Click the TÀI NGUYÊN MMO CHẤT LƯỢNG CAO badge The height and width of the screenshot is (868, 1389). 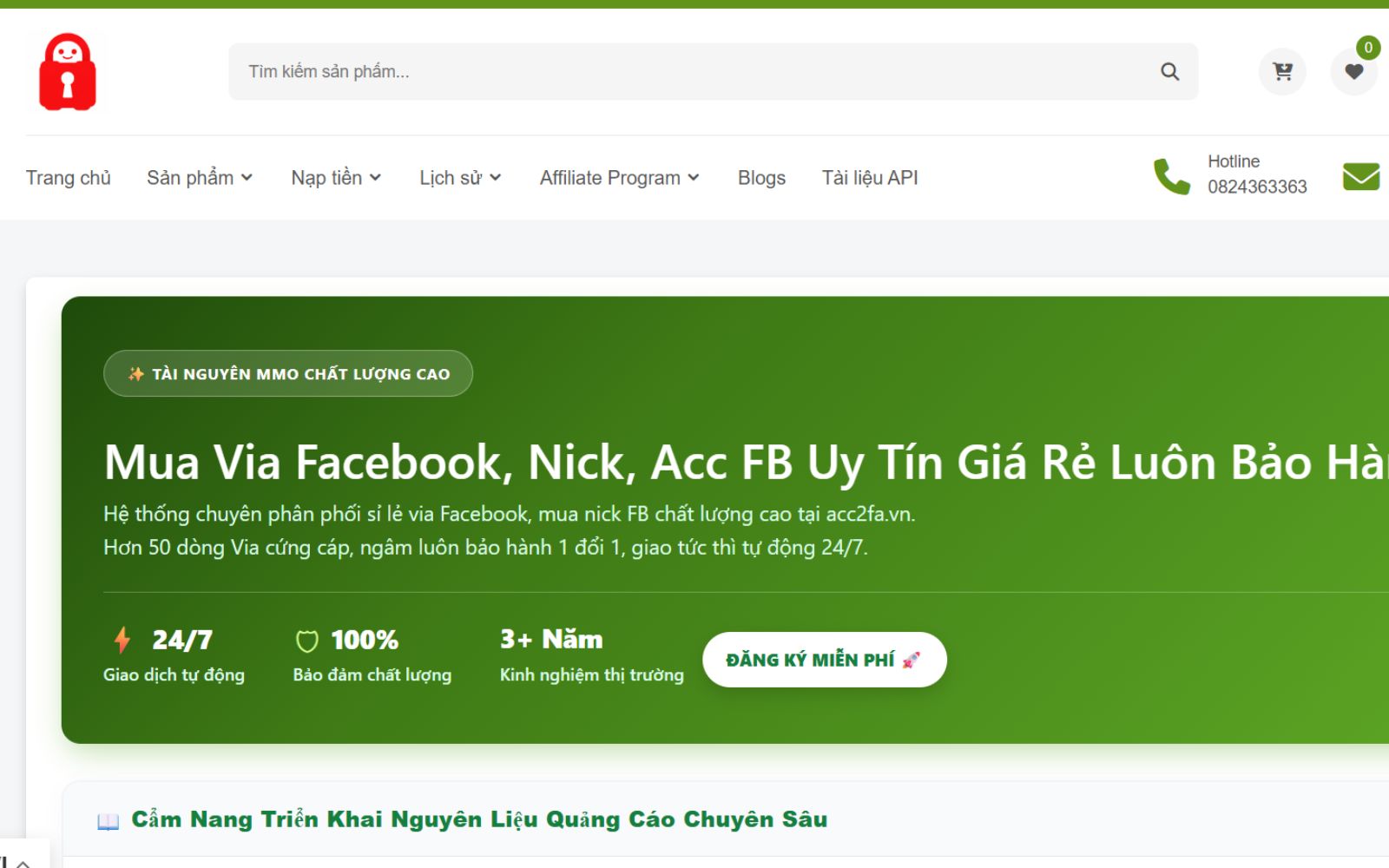tap(288, 373)
